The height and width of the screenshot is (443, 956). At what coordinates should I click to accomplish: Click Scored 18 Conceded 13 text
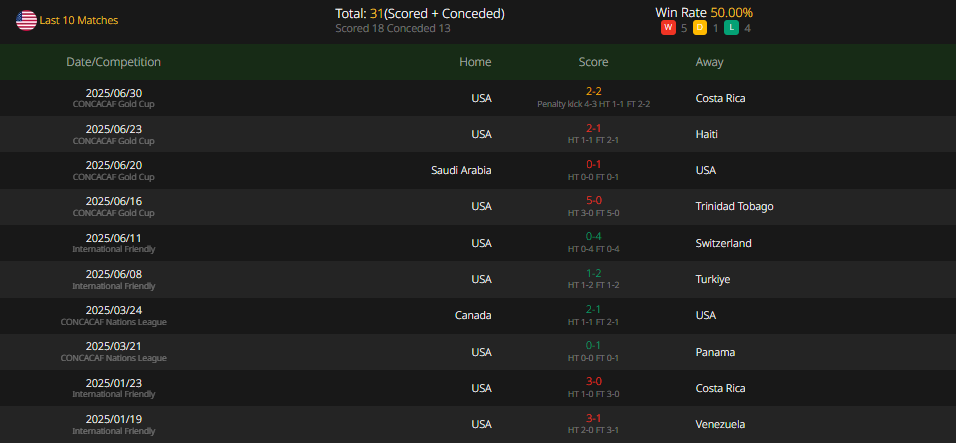[393, 28]
